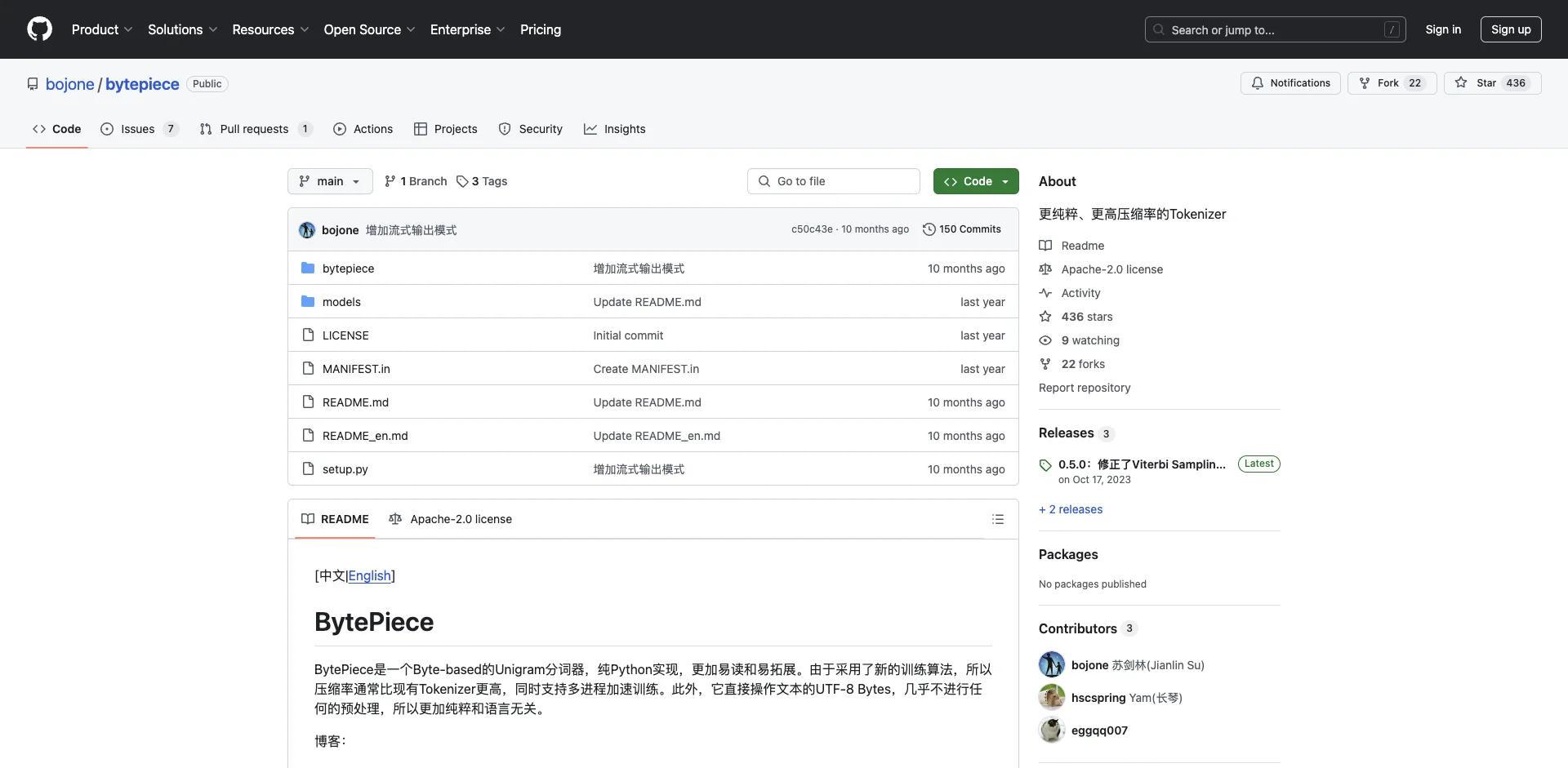
Task: View the 3 Tags link
Action: coord(482,181)
